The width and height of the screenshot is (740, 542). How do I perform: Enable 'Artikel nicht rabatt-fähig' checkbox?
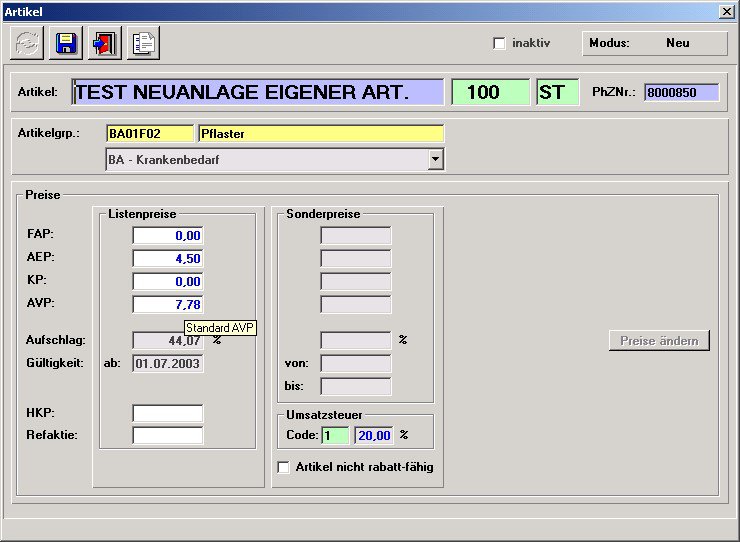pos(284,467)
